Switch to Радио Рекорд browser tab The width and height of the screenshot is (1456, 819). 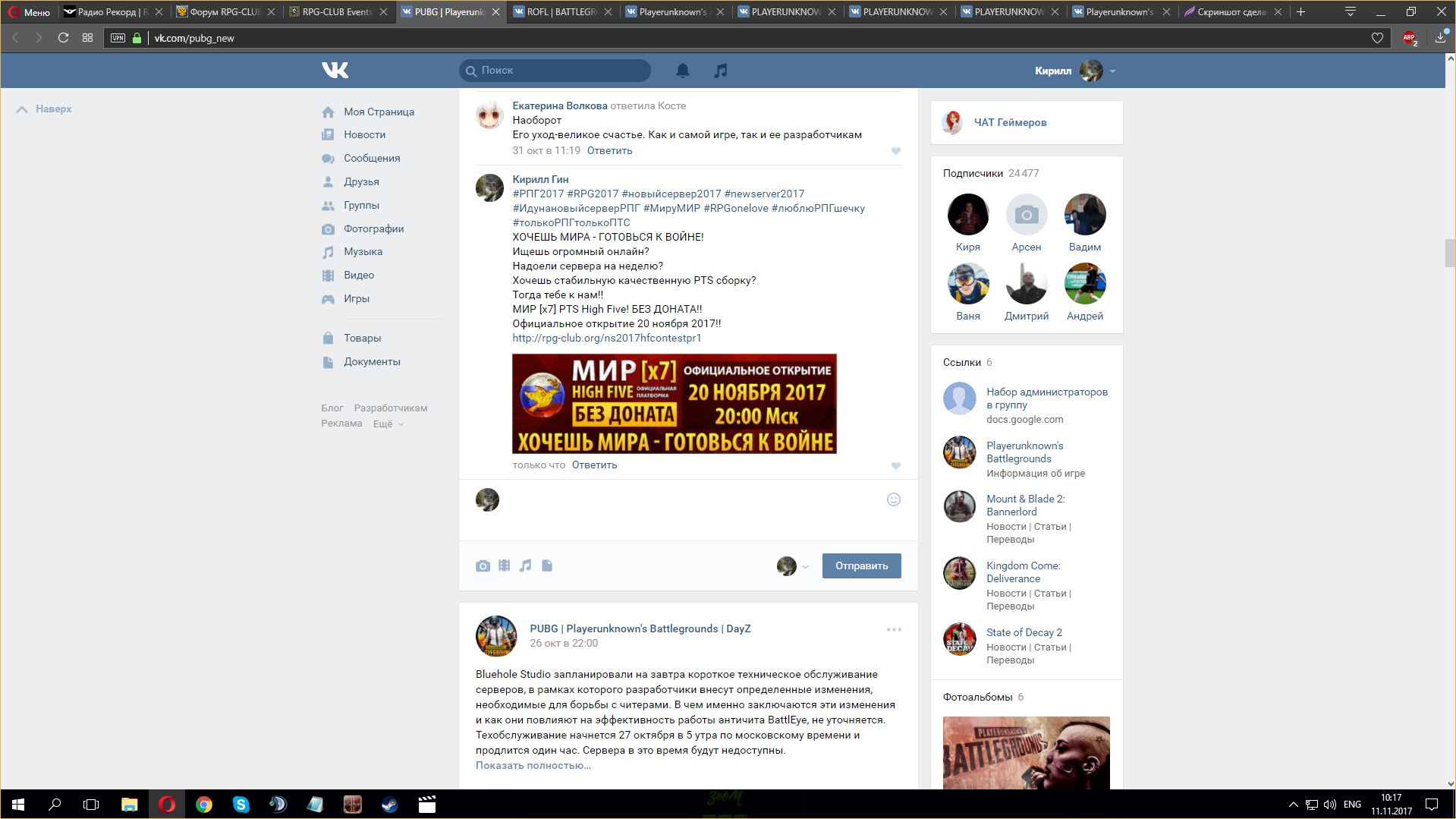pos(112,11)
